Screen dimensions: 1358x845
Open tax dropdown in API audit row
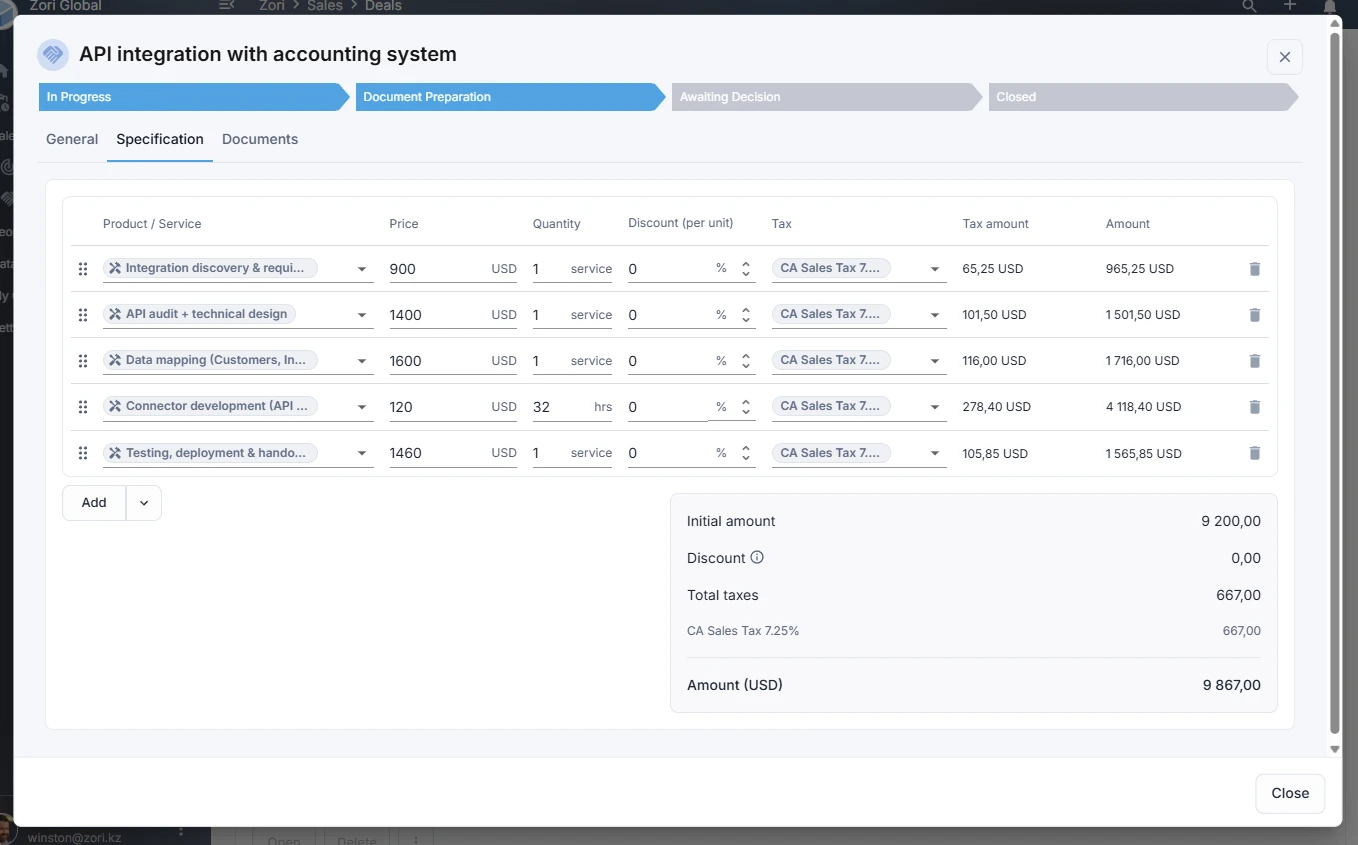point(935,315)
